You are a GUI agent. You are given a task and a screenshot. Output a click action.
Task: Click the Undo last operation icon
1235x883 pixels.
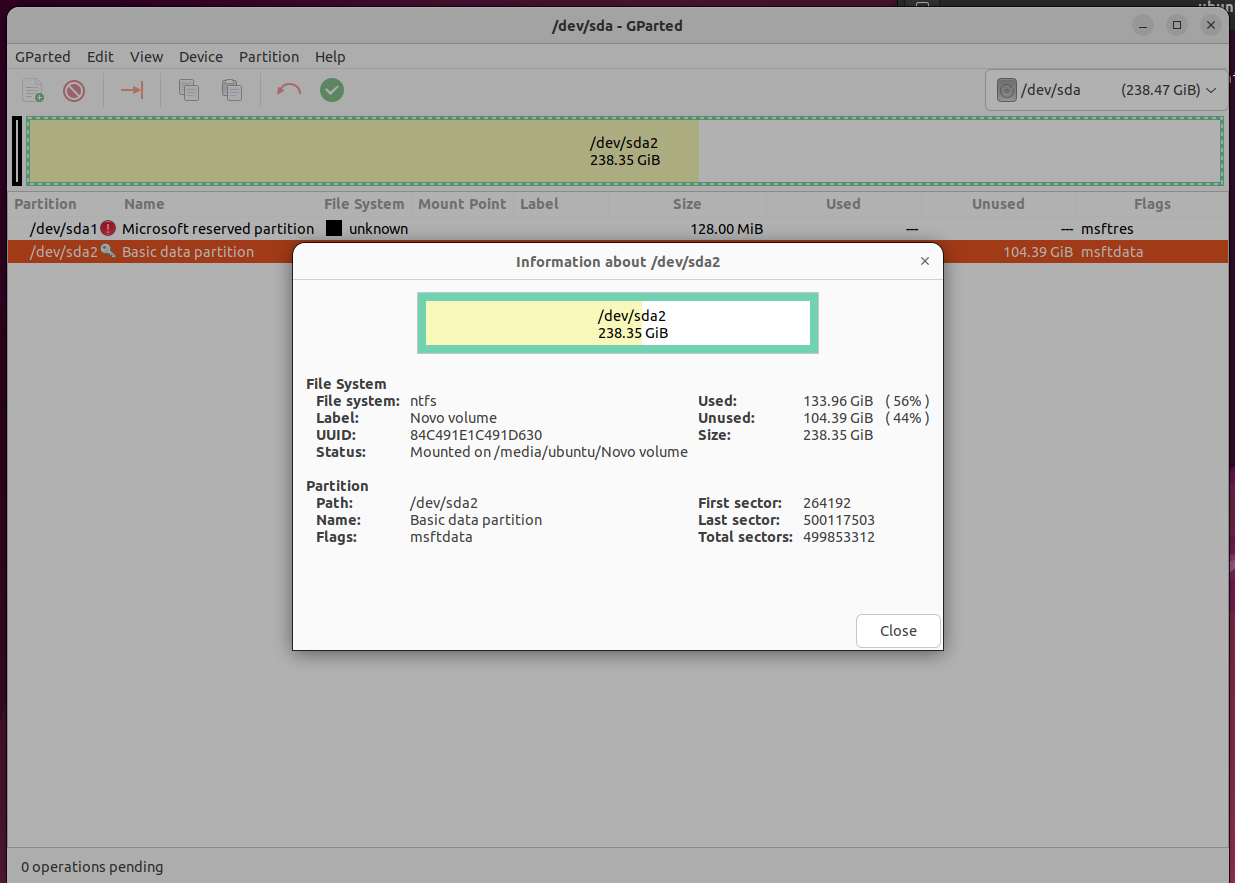pyautogui.click(x=289, y=91)
